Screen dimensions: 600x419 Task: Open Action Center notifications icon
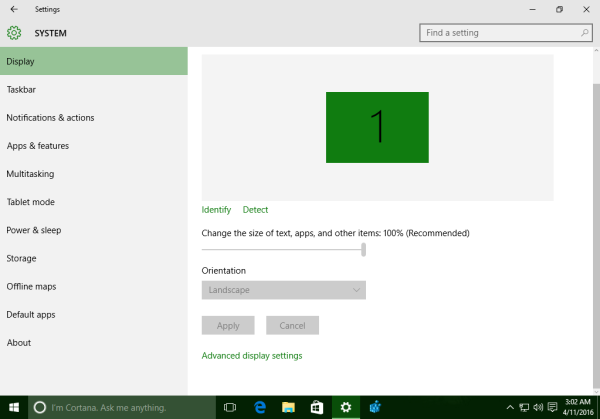552,407
